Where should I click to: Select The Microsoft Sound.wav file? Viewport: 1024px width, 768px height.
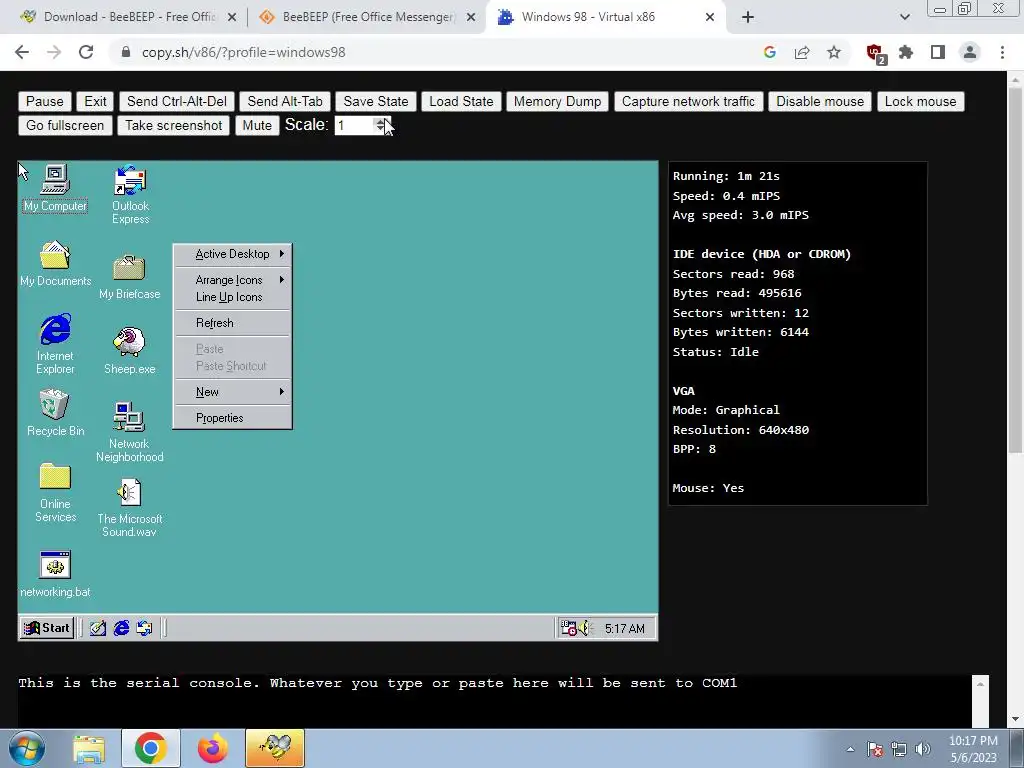(129, 507)
